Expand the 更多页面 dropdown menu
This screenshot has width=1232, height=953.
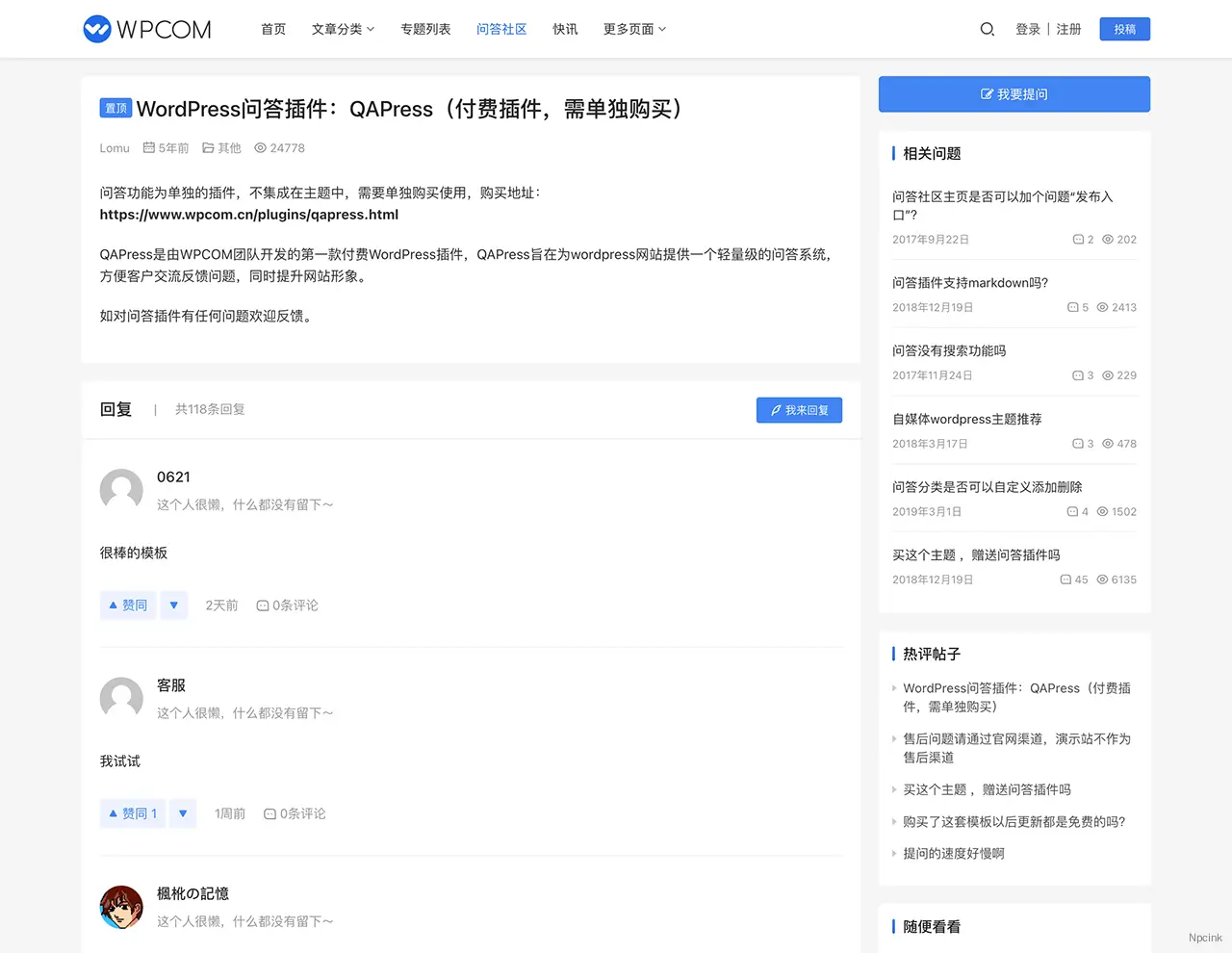coord(633,29)
